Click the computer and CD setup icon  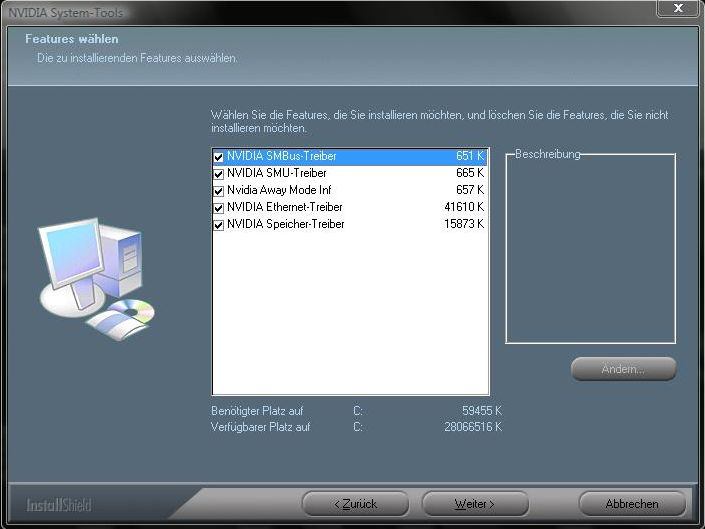(x=96, y=279)
